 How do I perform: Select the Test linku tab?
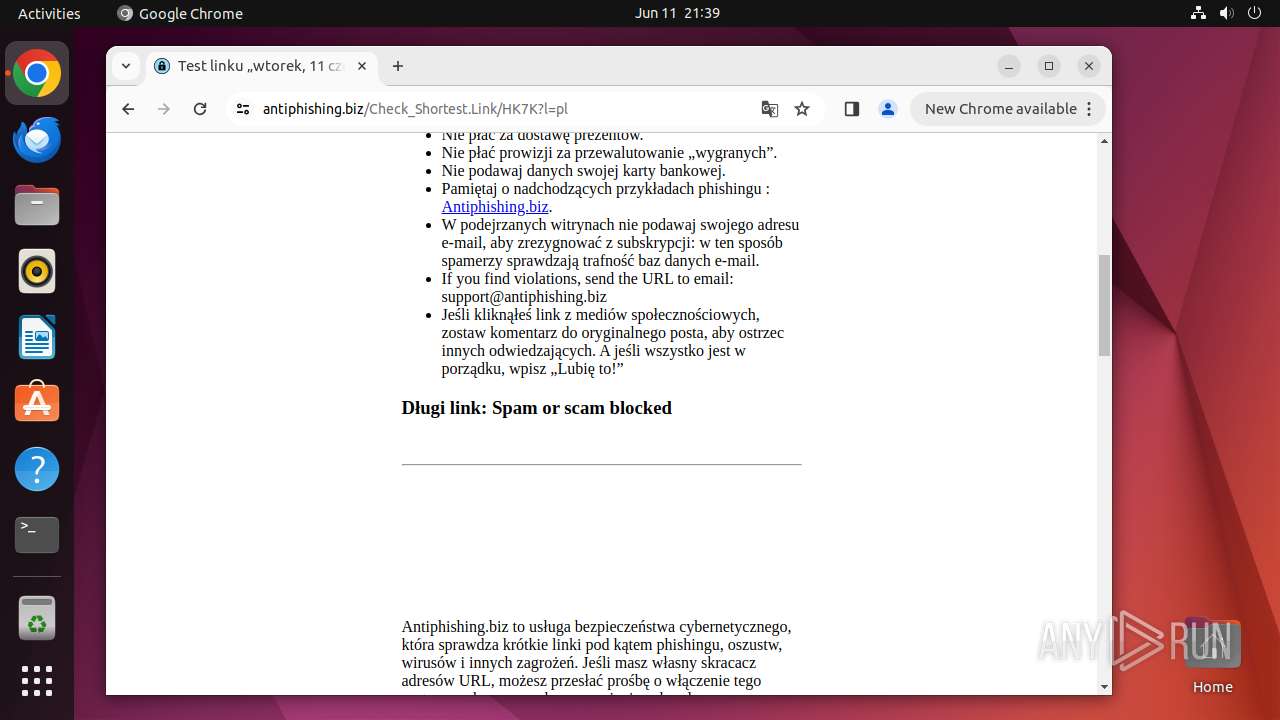click(x=262, y=66)
